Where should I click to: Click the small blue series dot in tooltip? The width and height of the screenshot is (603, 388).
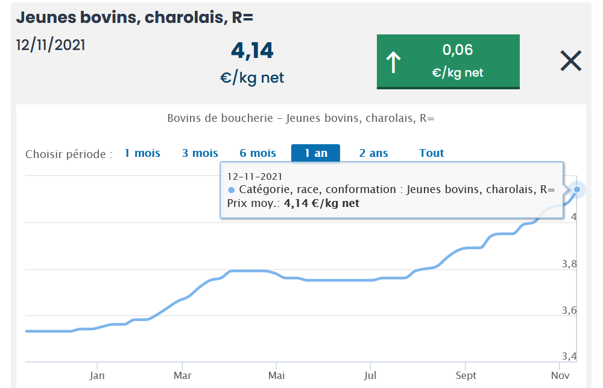pos(231,190)
